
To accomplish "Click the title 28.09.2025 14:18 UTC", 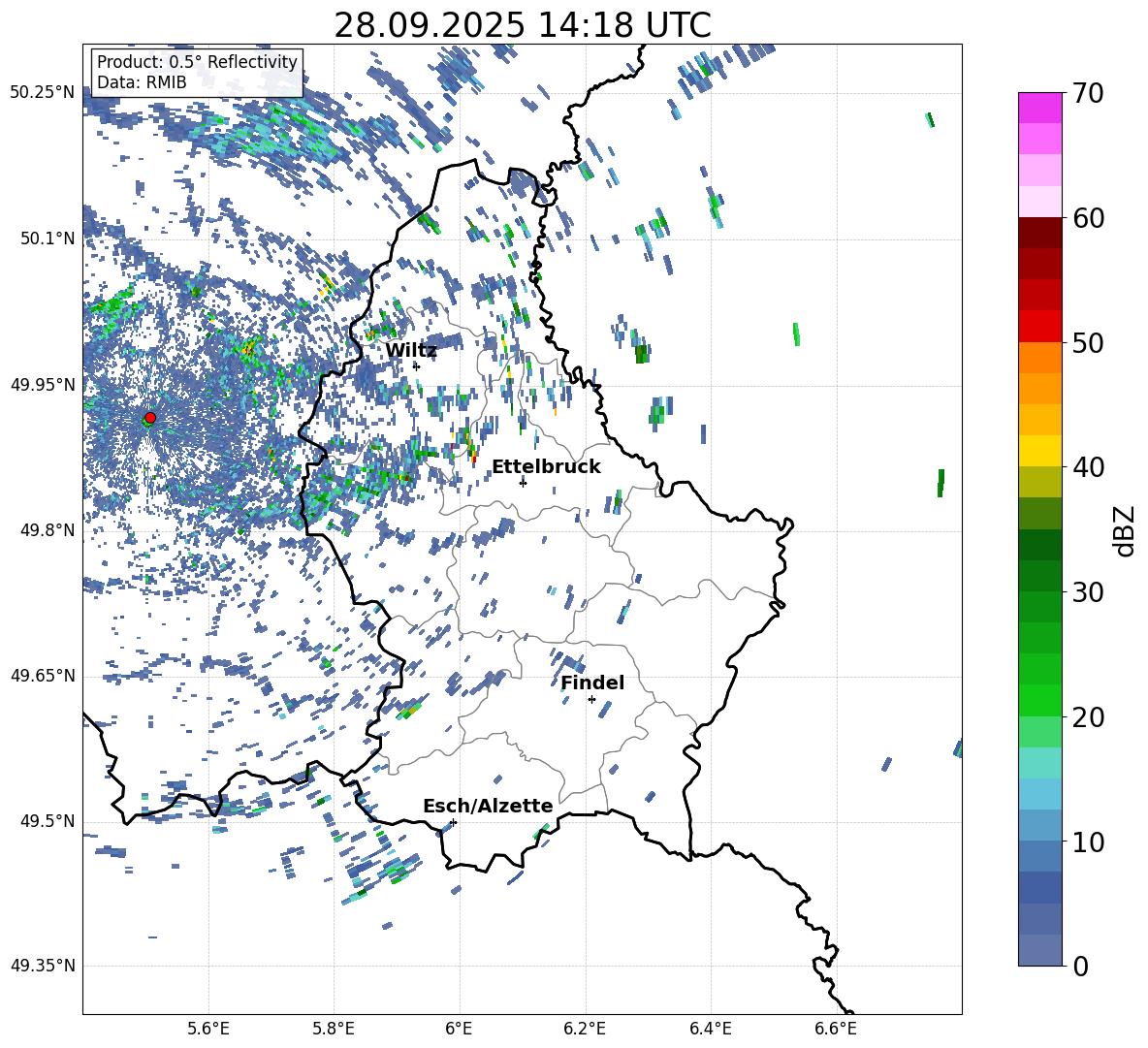I will (523, 25).
